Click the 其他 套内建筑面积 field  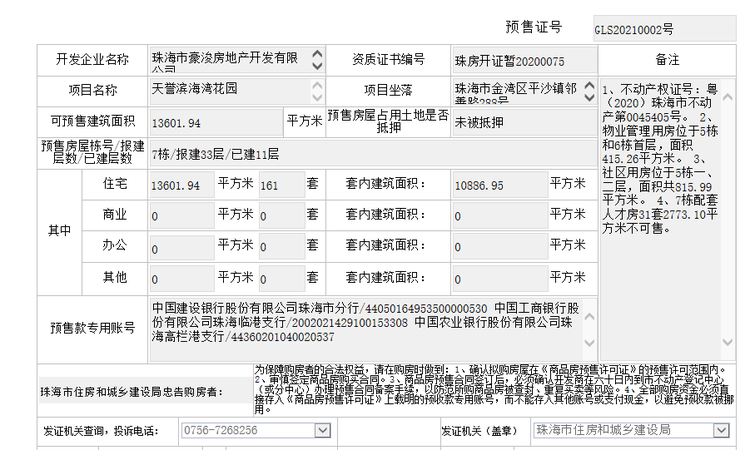tap(500, 279)
